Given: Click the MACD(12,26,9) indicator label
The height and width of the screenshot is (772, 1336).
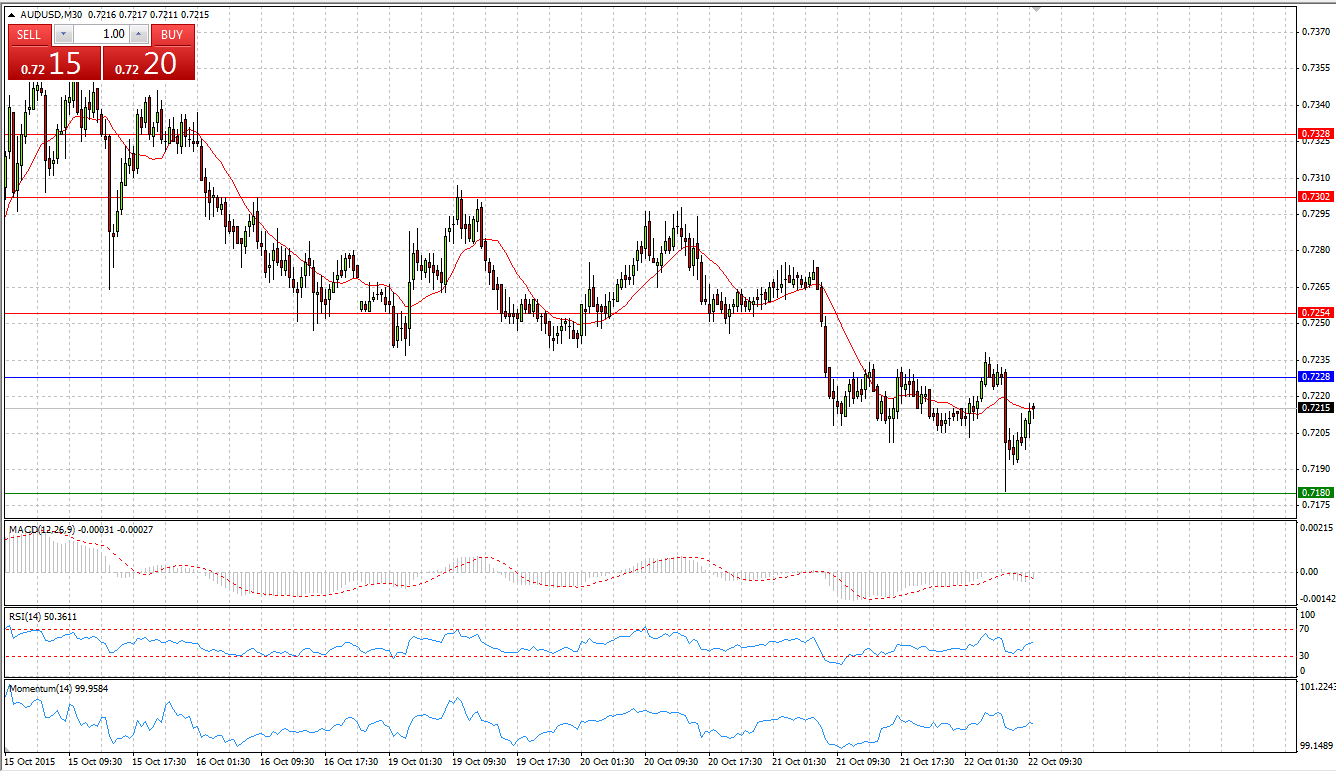Looking at the screenshot, I should 41,529.
